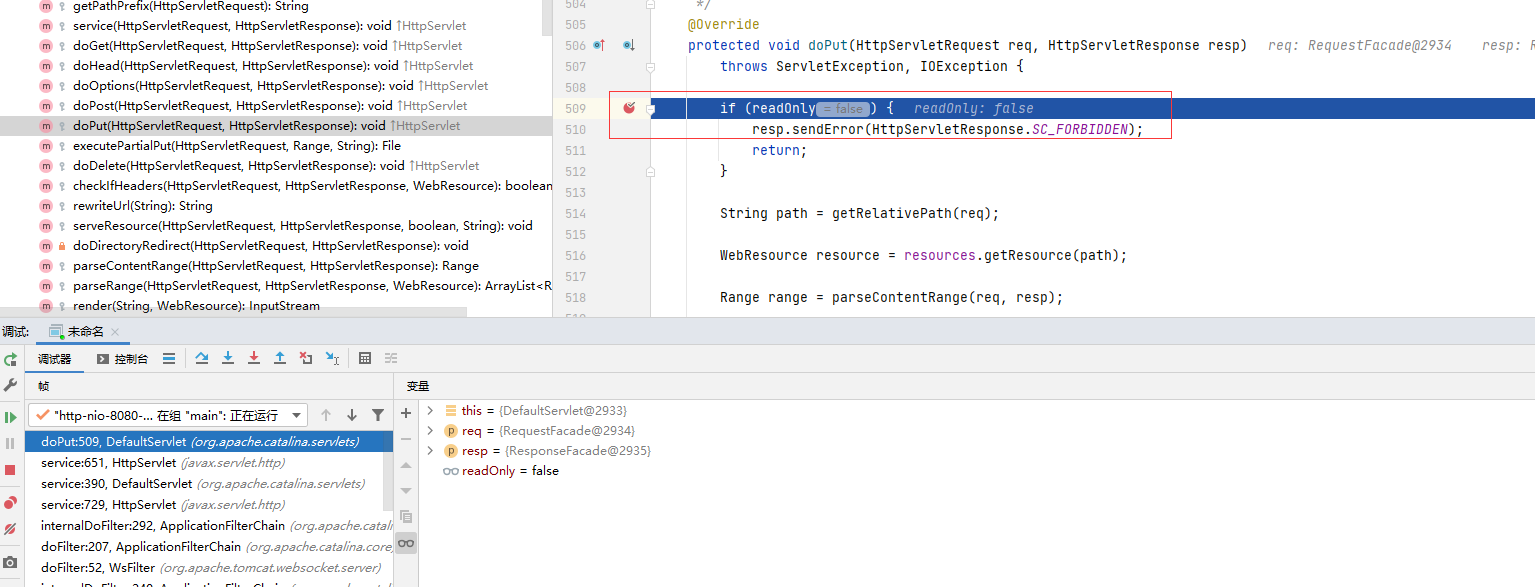1535x587 pixels.
Task: Go to next frame arrow
Action: click(x=351, y=415)
